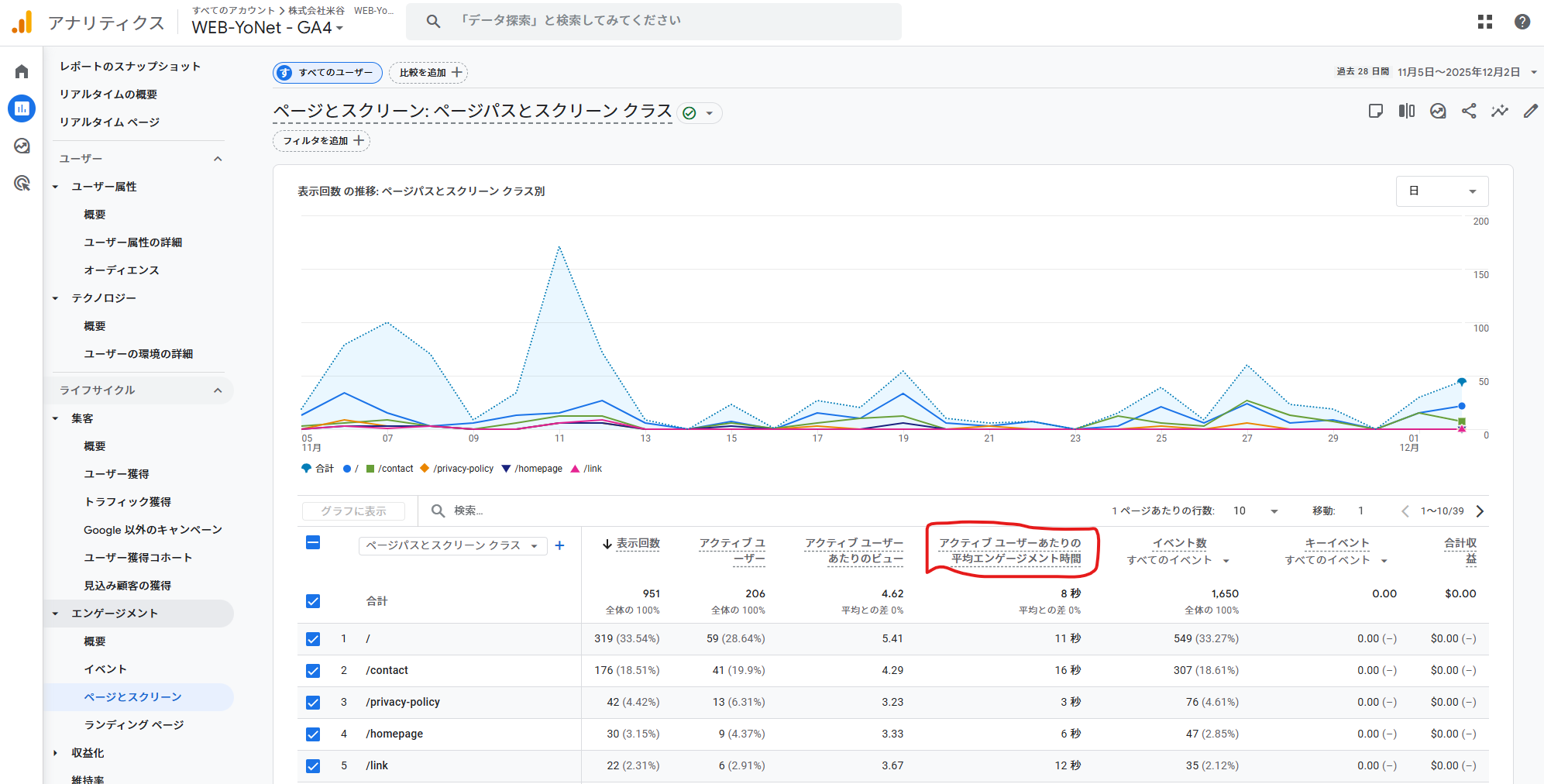The width and height of the screenshot is (1544, 784).
Task: Collapse the ライフサイクル section
Action: pyautogui.click(x=218, y=390)
